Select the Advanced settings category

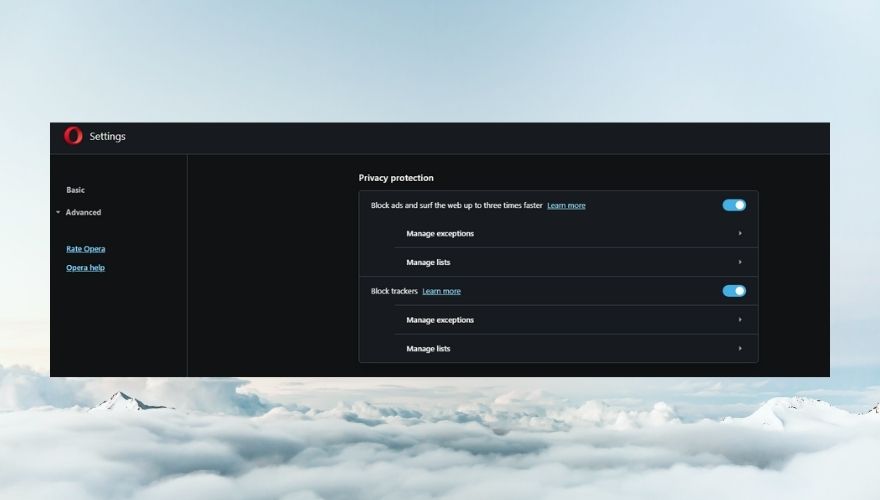(x=83, y=212)
